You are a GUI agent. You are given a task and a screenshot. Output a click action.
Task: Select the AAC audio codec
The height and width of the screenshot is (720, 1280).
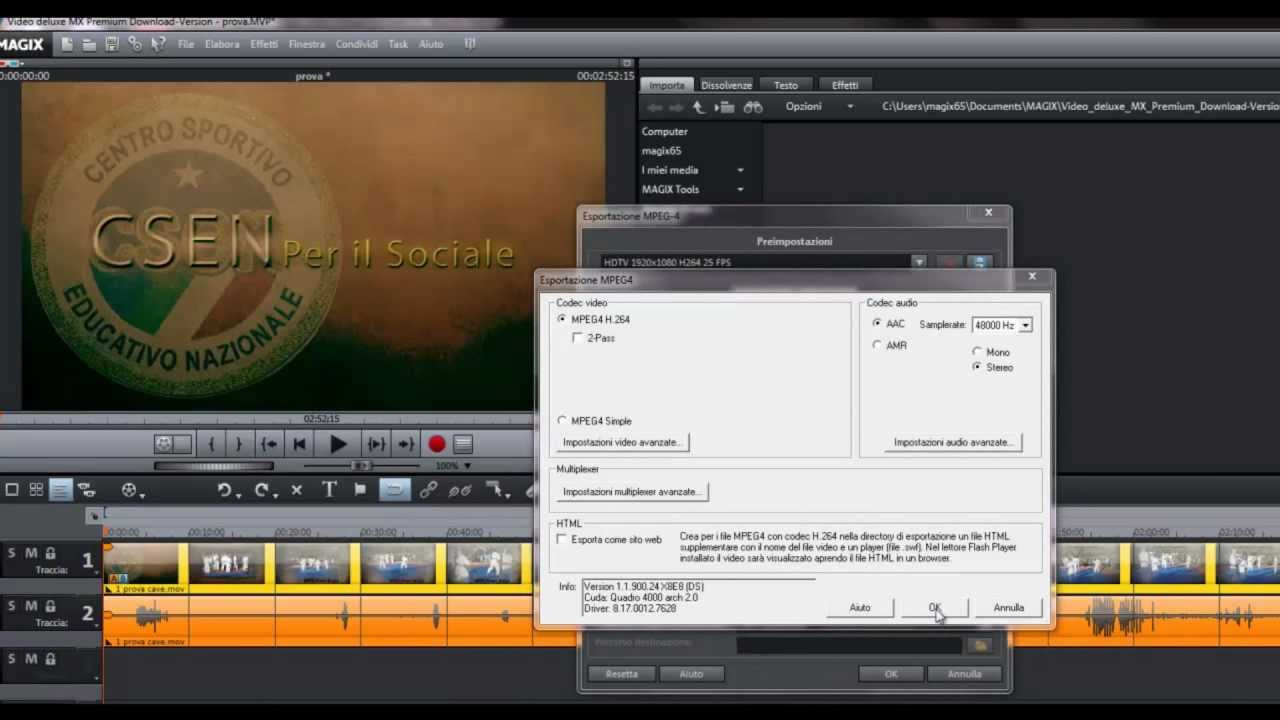click(x=877, y=324)
